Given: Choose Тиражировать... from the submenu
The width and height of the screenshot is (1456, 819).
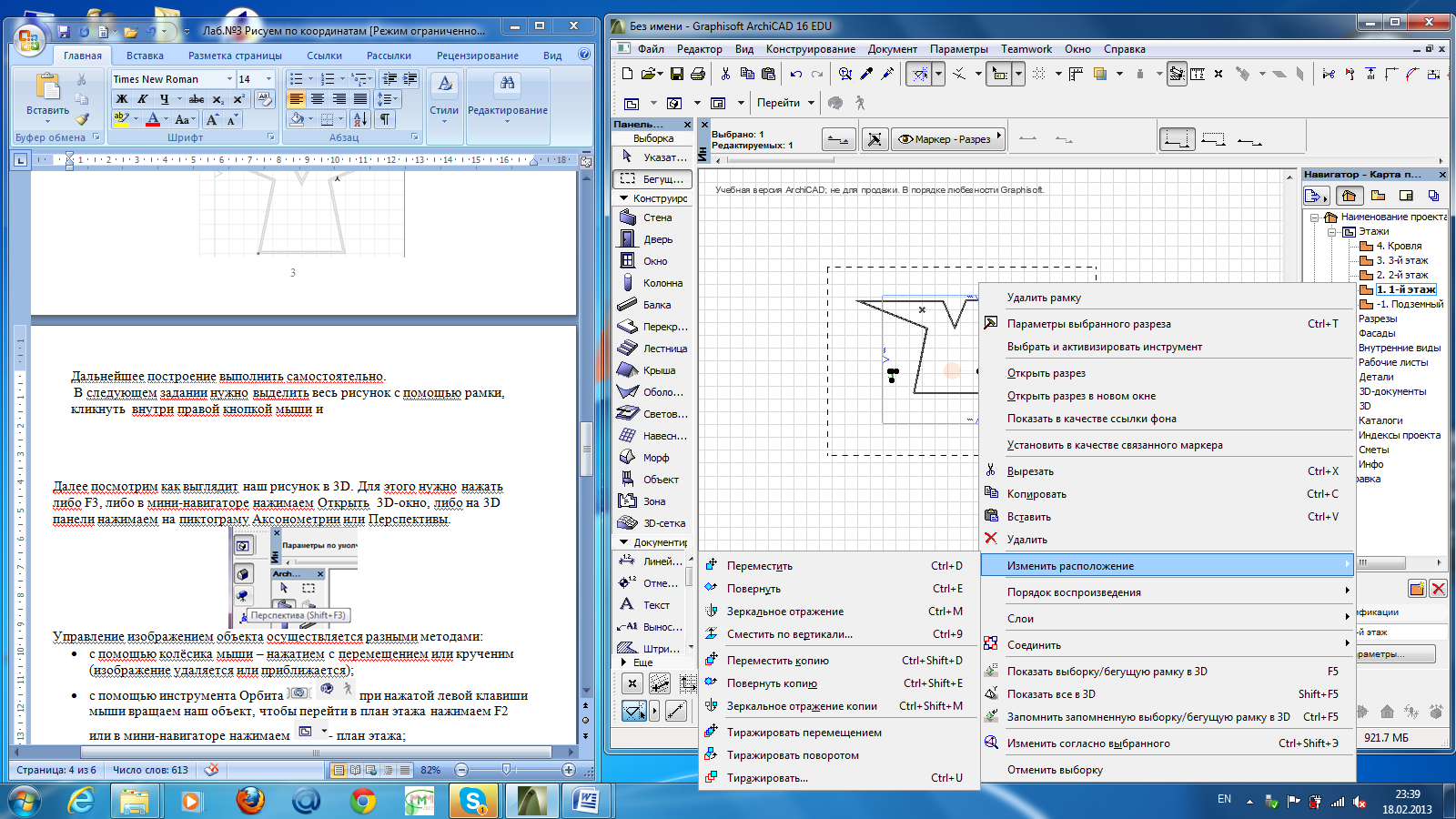Looking at the screenshot, I should point(839,778).
